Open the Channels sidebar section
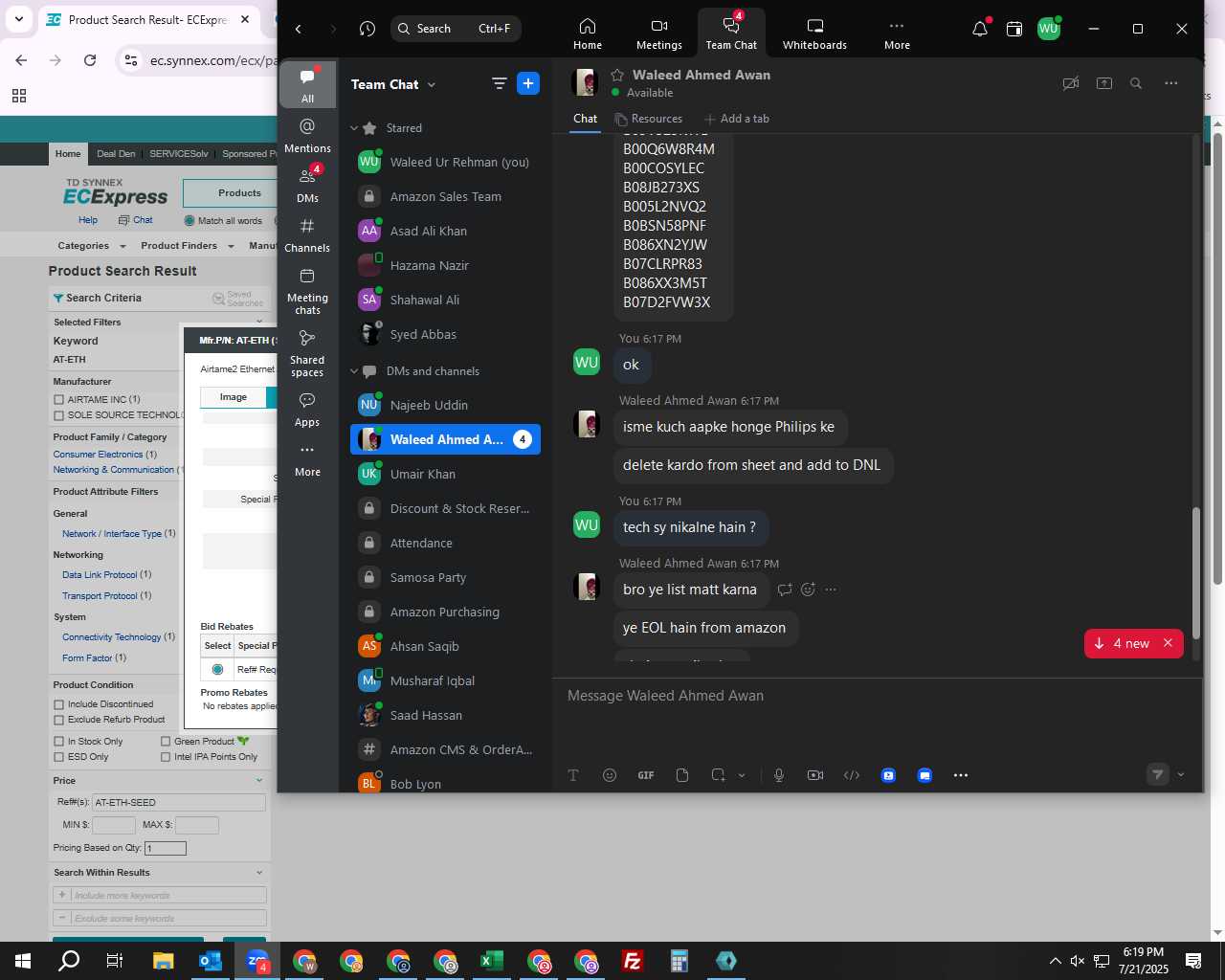The image size is (1225, 980). coord(307,234)
